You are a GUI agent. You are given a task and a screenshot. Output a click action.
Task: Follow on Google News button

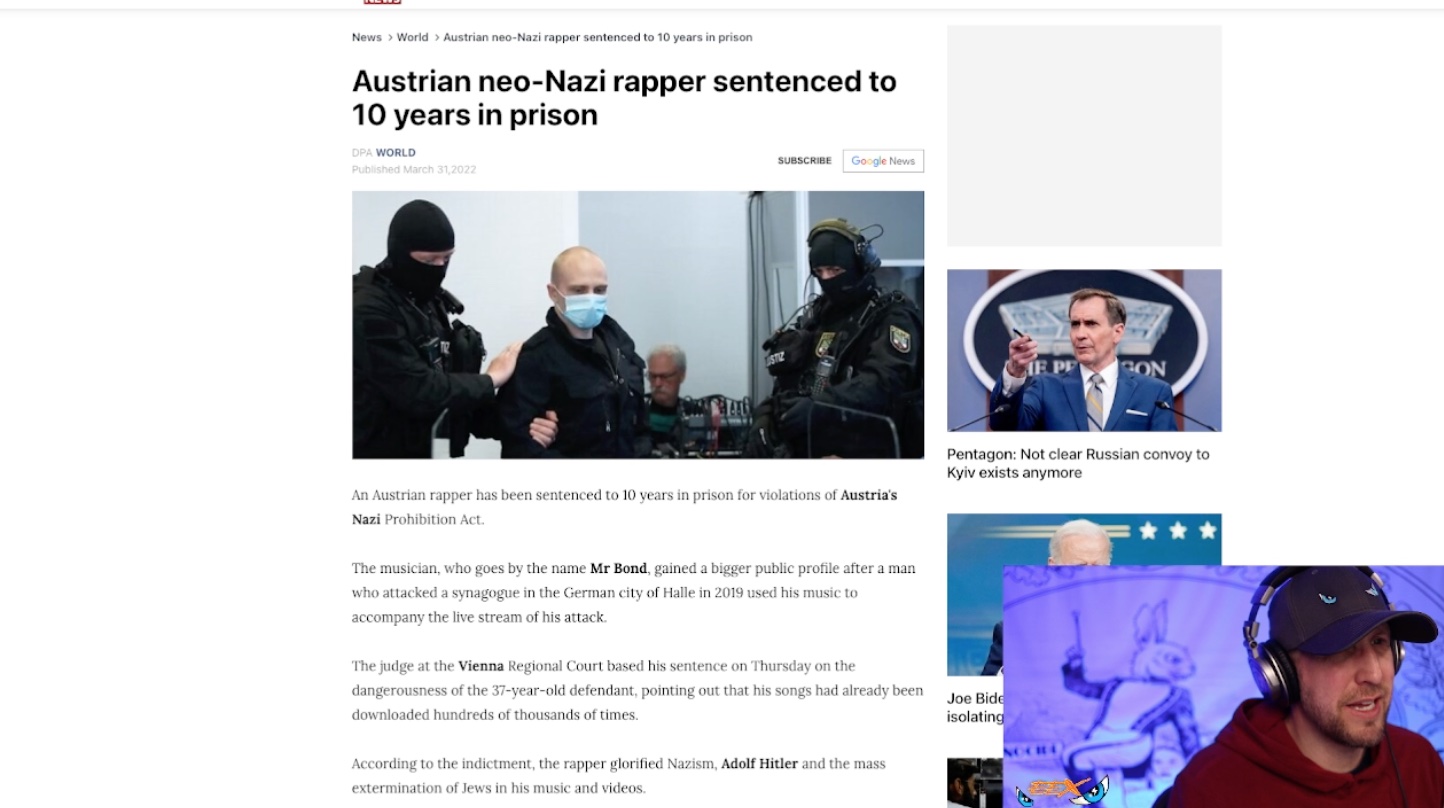click(883, 161)
